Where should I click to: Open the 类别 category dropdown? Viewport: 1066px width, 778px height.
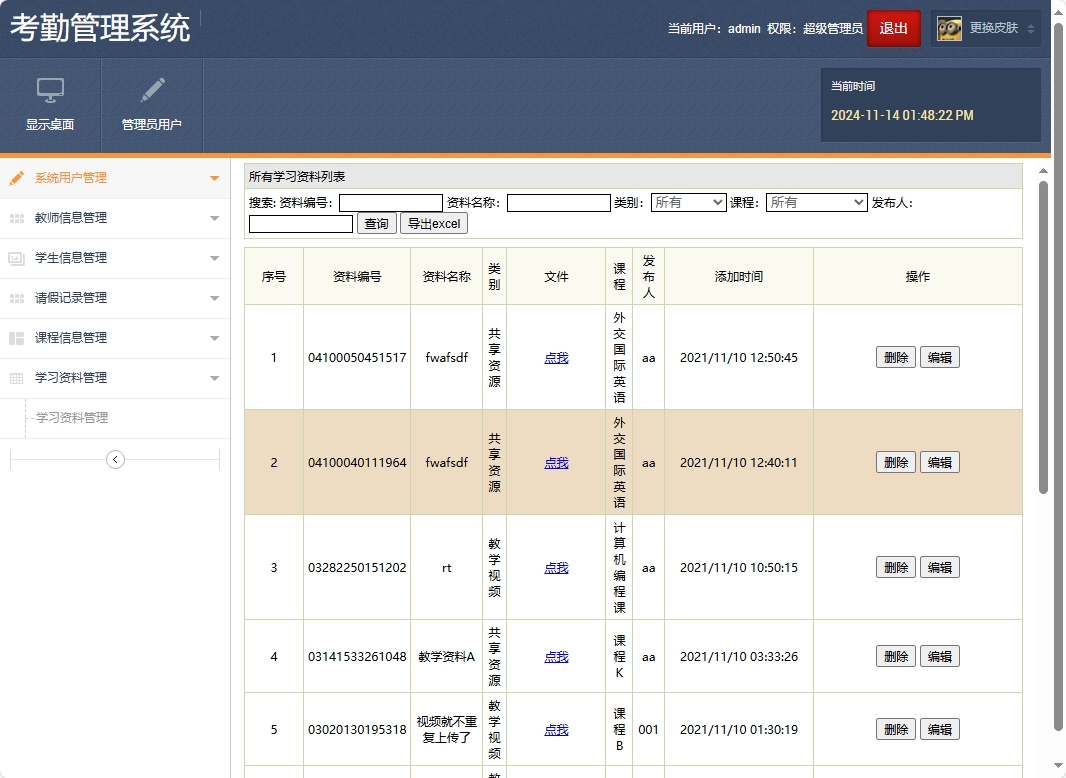(688, 202)
